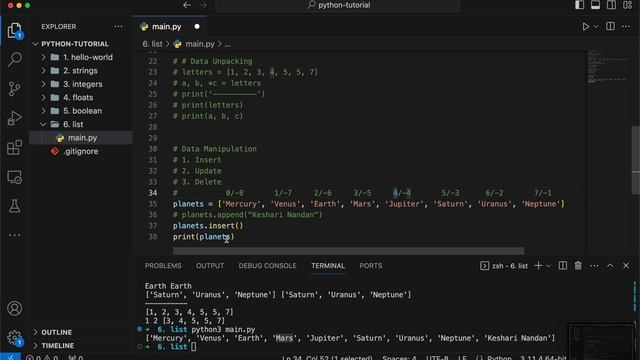Click the '6. list' breadcrumb
This screenshot has width=640, height=360.
click(152, 44)
